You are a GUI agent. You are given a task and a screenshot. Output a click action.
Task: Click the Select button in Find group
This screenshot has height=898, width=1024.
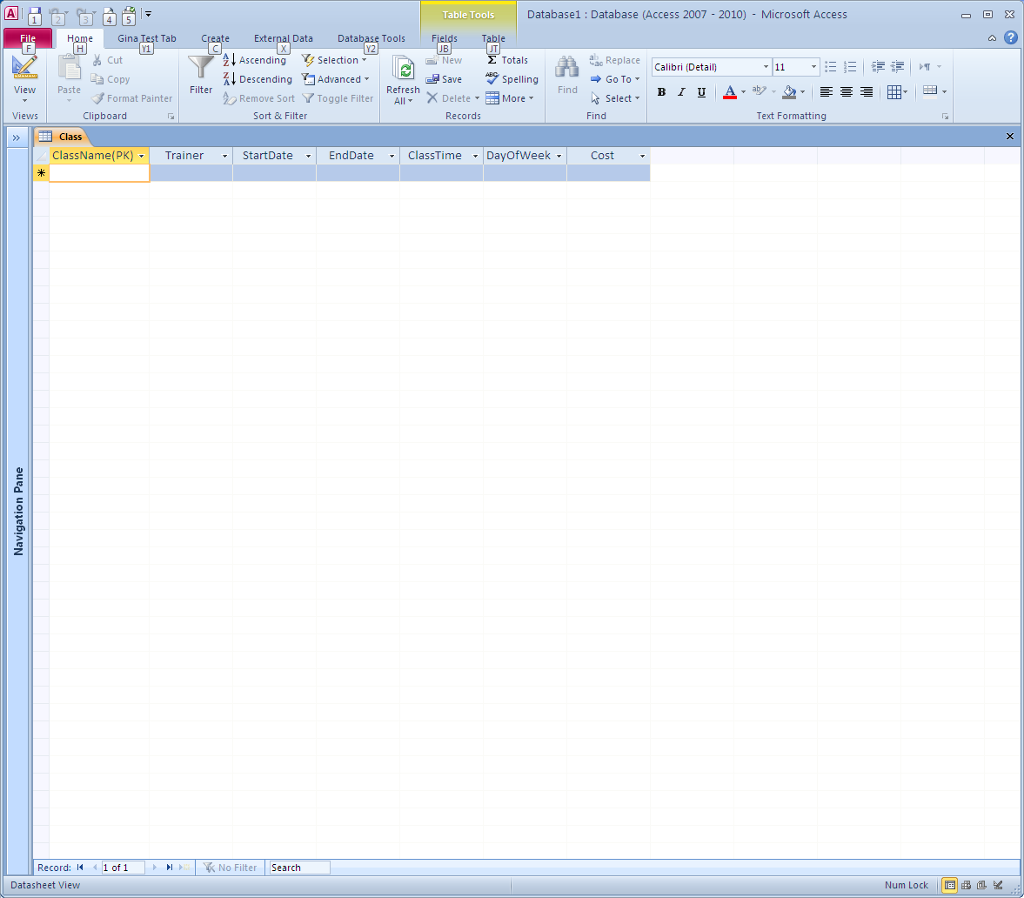click(615, 98)
